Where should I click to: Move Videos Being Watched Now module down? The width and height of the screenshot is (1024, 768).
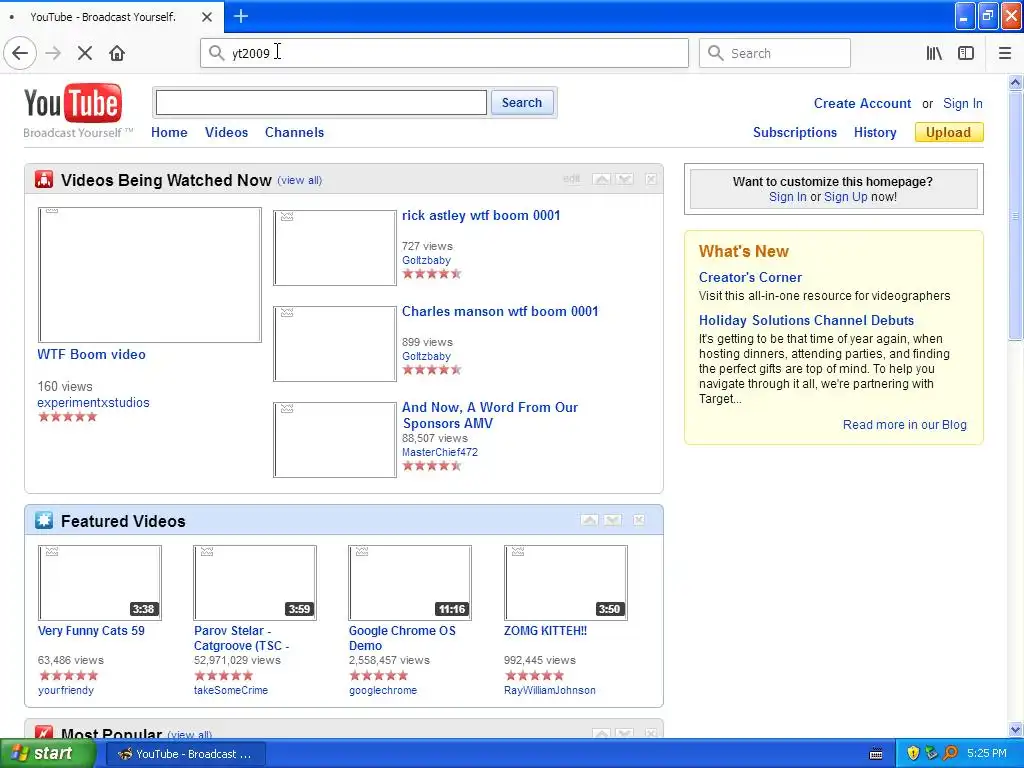[x=624, y=179]
